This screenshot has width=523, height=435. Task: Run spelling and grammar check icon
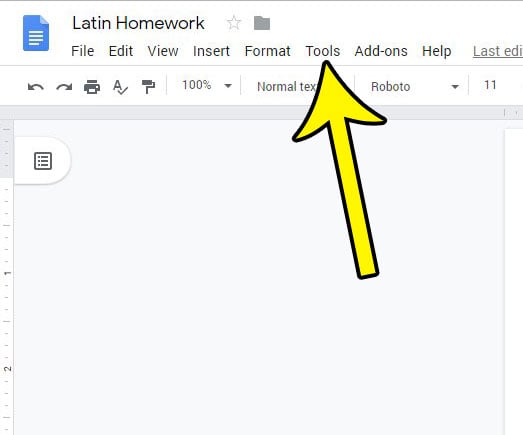(x=120, y=87)
